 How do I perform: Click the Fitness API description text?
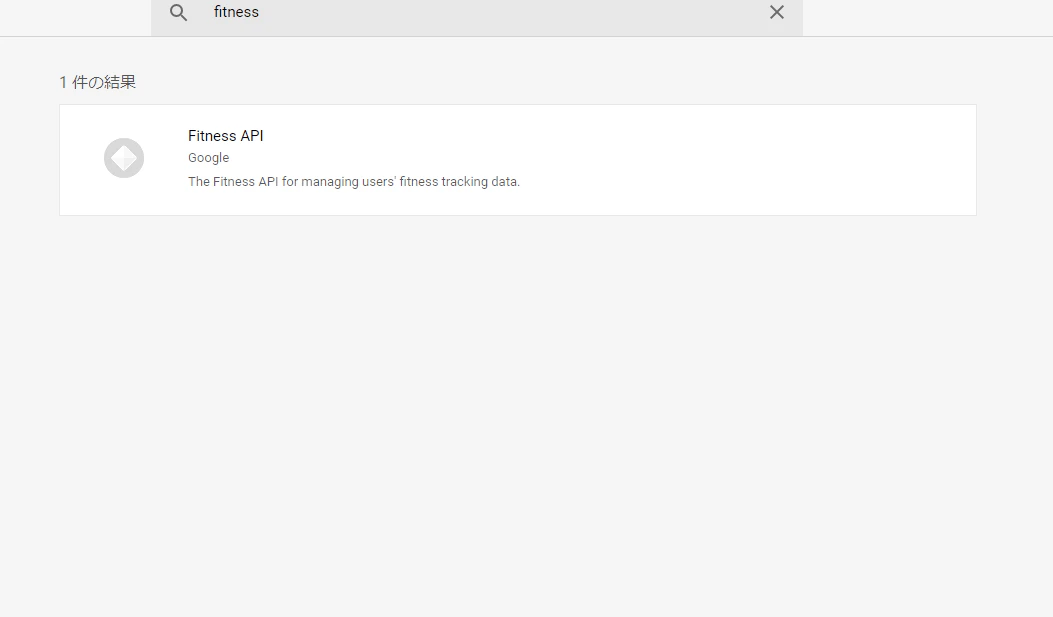tap(354, 181)
